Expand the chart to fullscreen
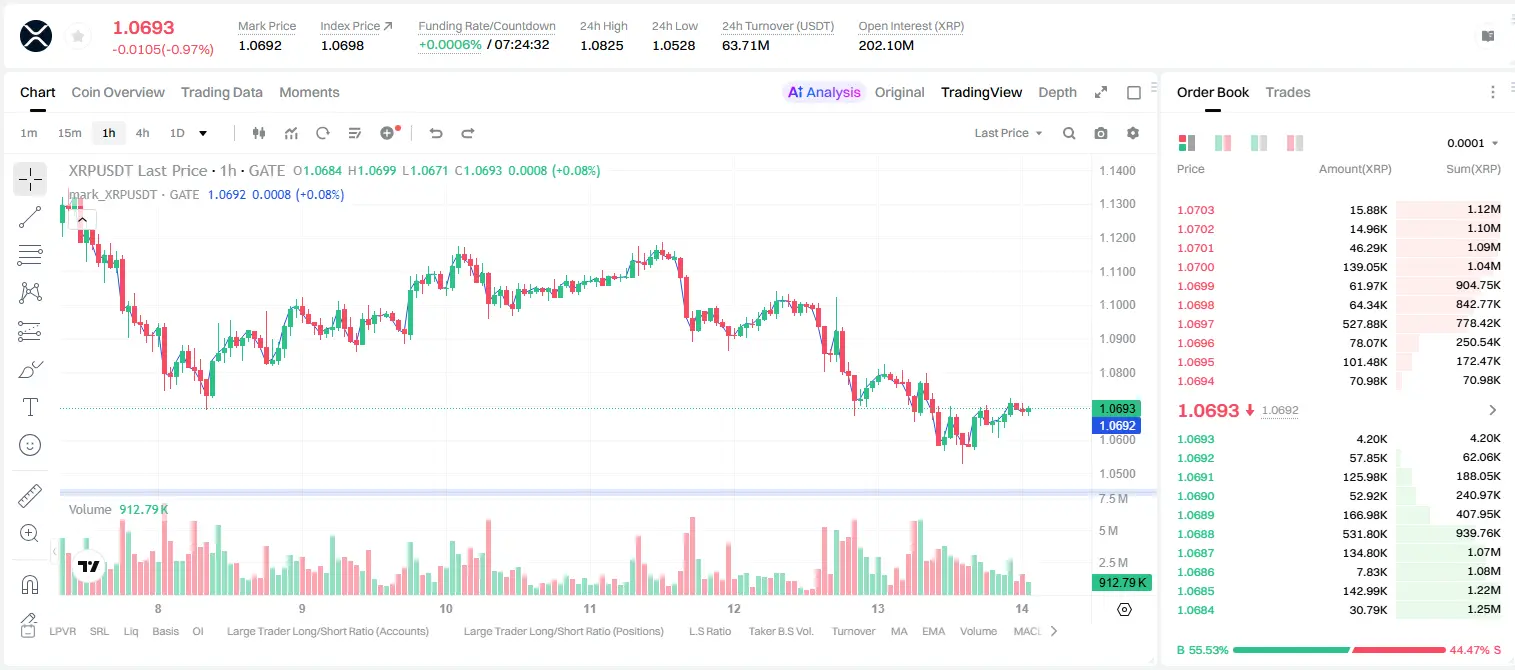 [1101, 92]
